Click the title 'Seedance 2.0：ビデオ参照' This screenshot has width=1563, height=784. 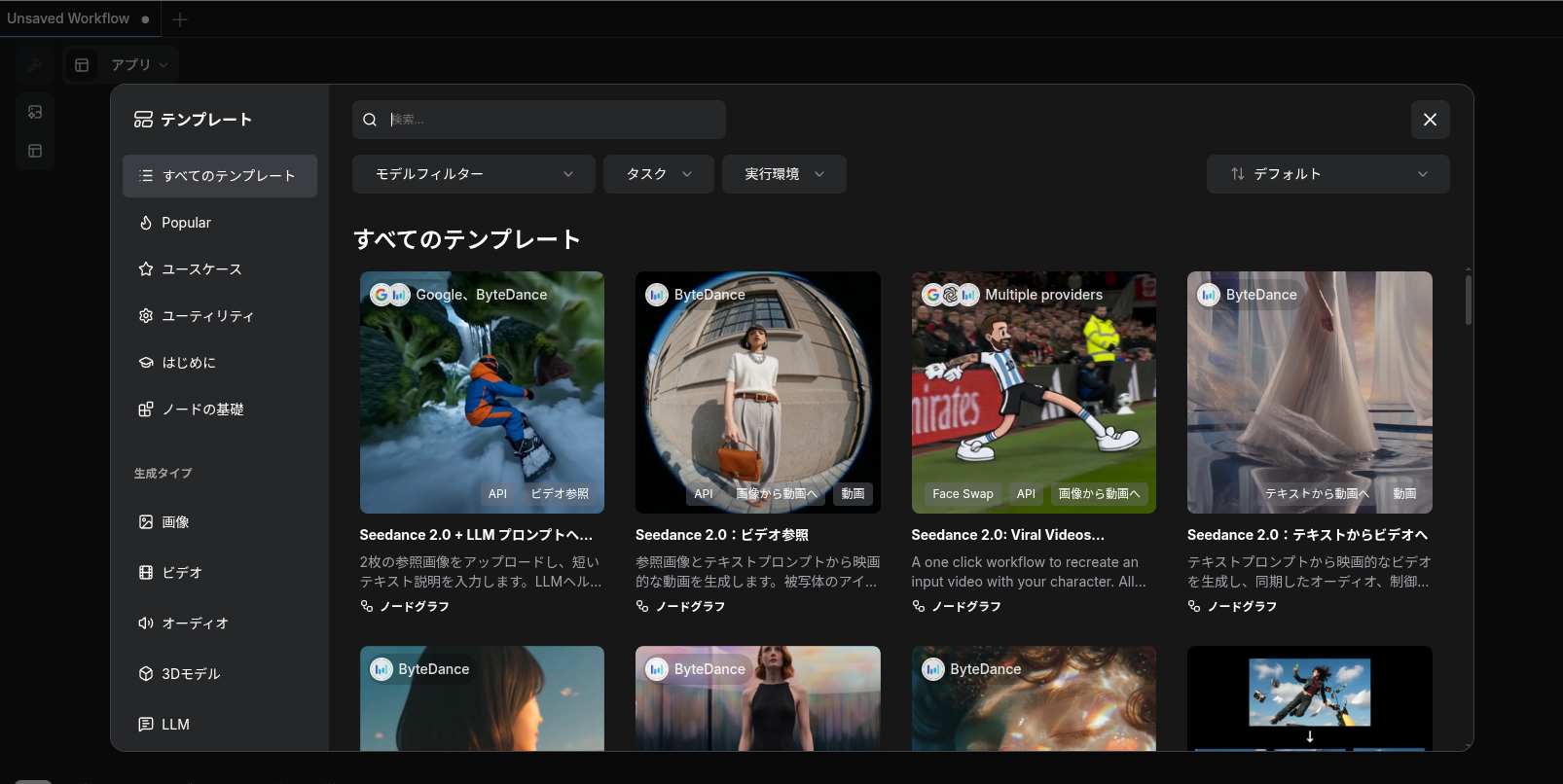(x=722, y=535)
